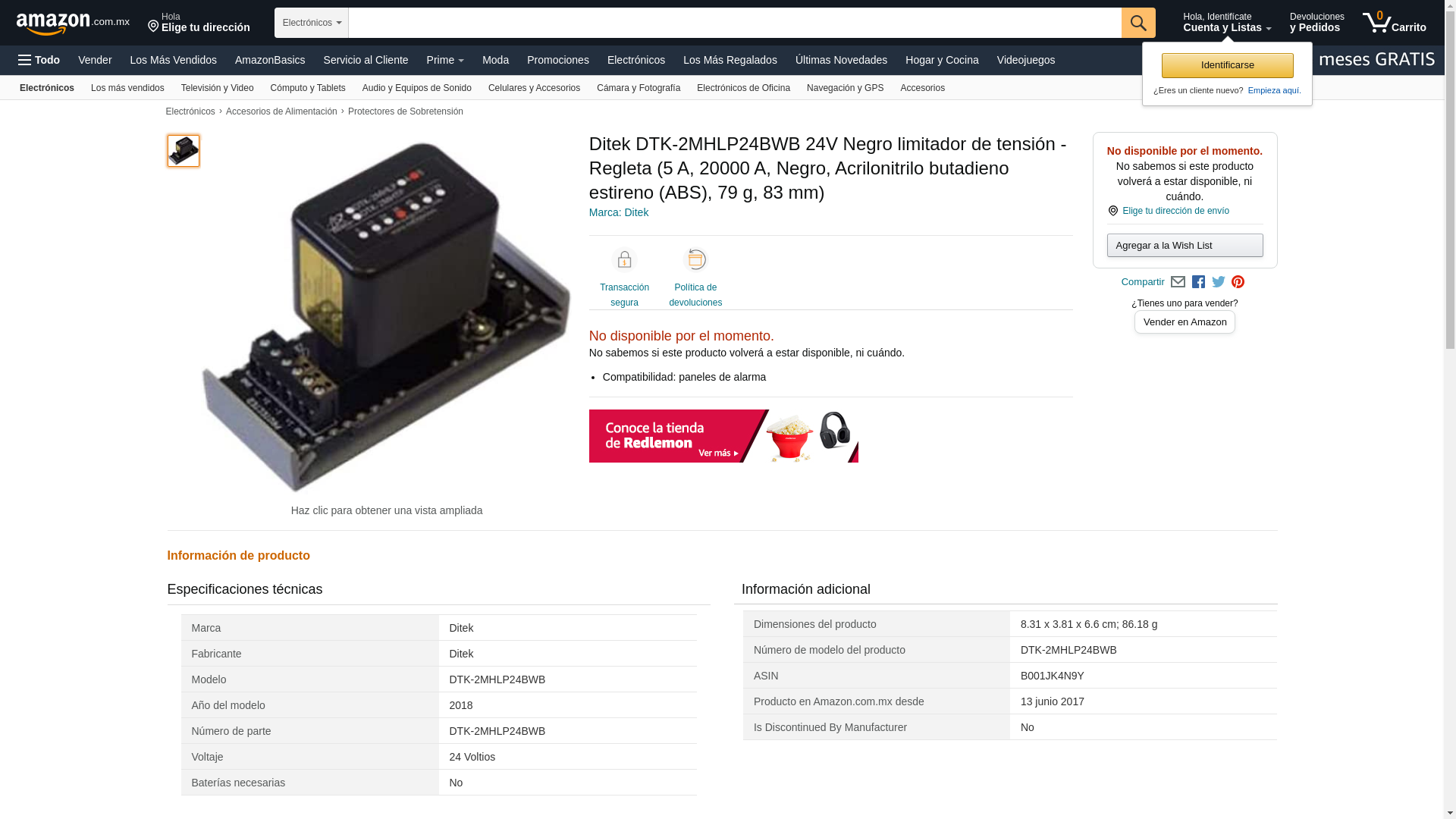Open Promociones in the navigation bar
This screenshot has height=819, width=1456.
pyautogui.click(x=558, y=60)
